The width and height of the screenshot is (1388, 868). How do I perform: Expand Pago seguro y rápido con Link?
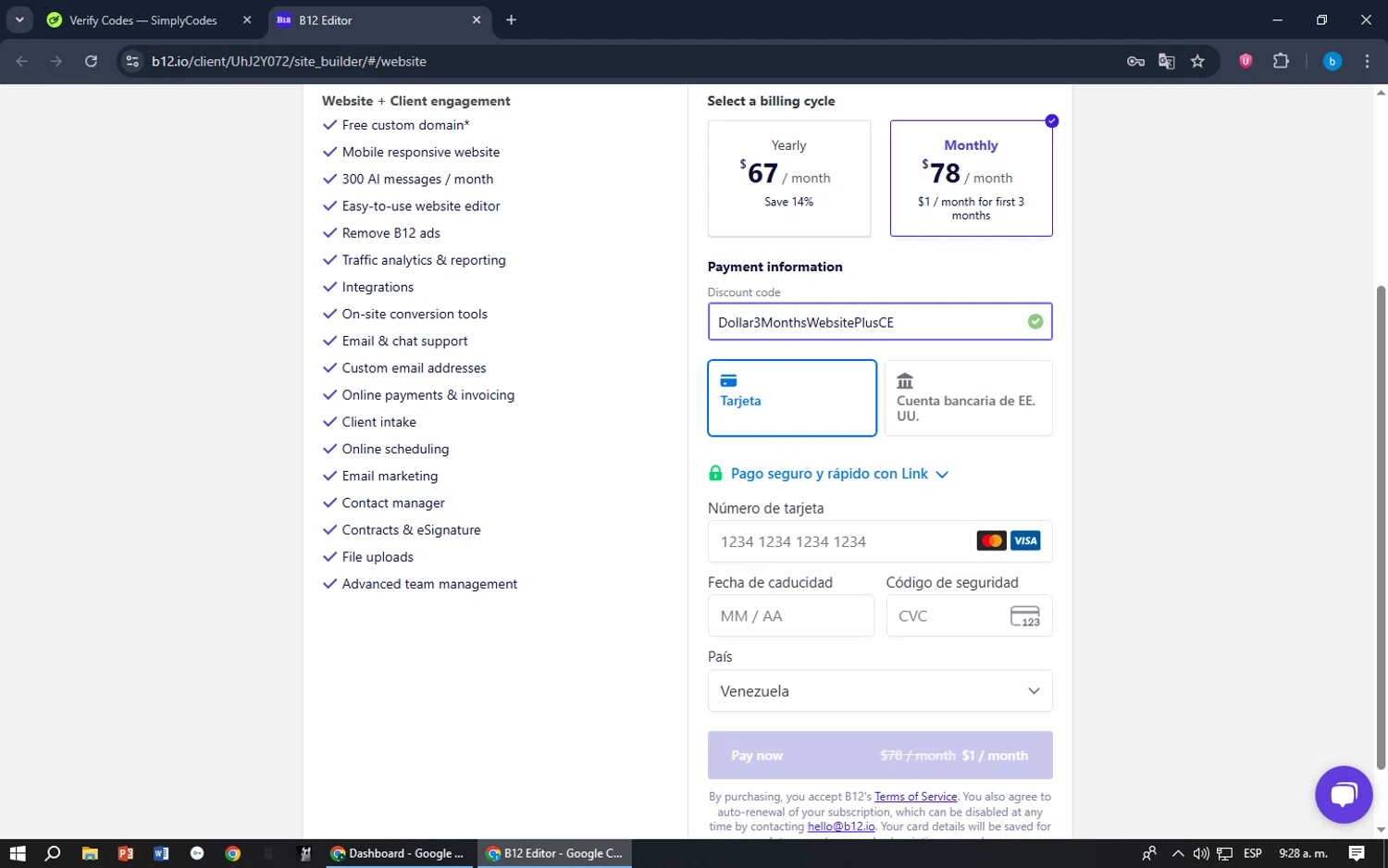coord(829,474)
